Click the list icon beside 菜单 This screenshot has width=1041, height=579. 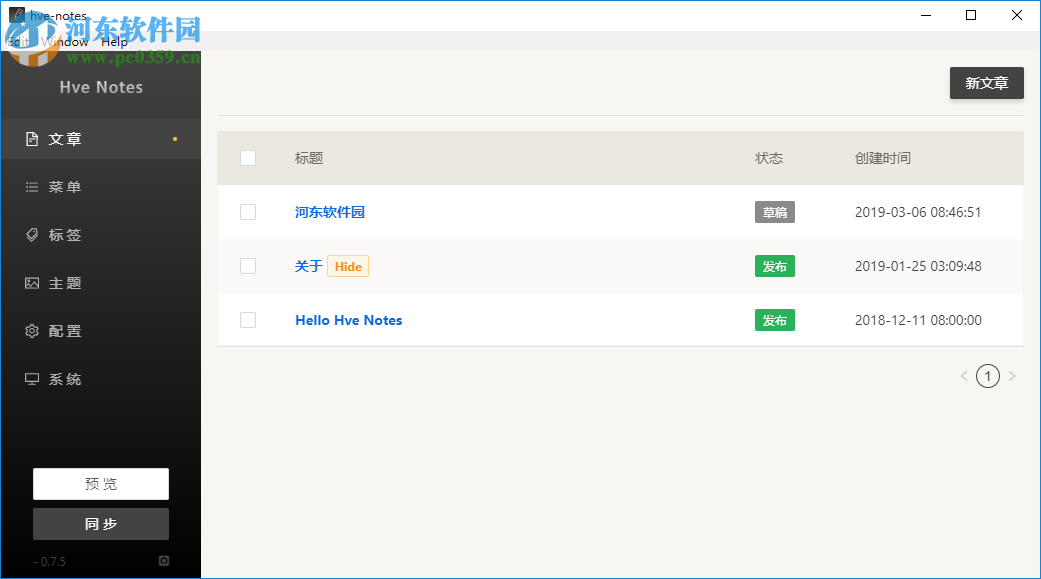coord(32,187)
